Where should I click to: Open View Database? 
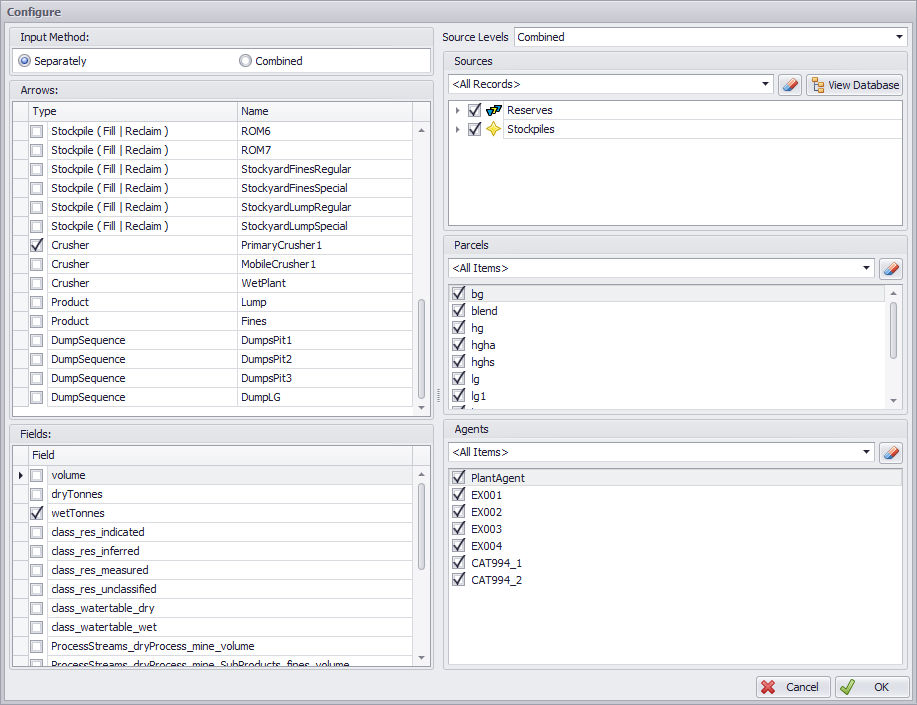[x=854, y=85]
